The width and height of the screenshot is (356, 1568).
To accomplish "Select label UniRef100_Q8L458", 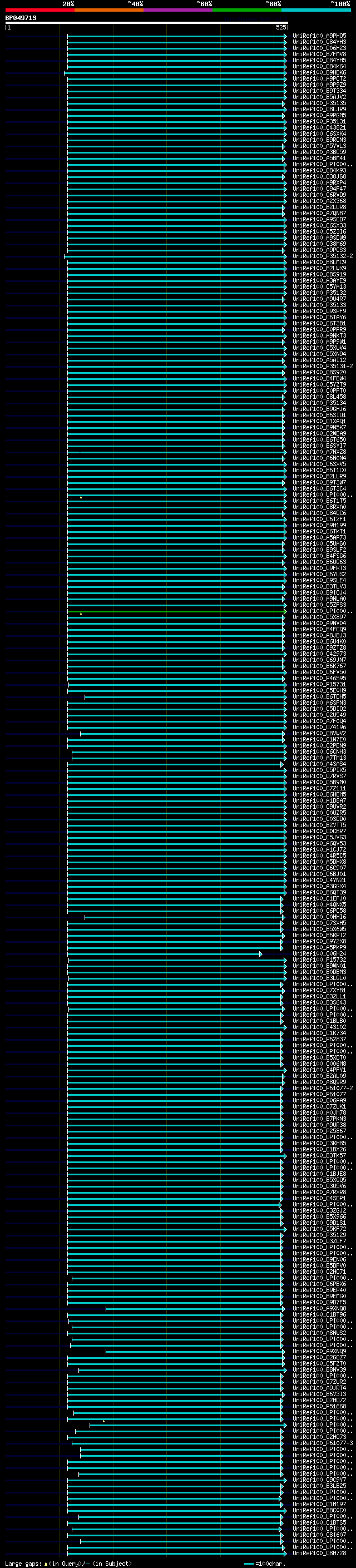I will pyautogui.click(x=319, y=397).
